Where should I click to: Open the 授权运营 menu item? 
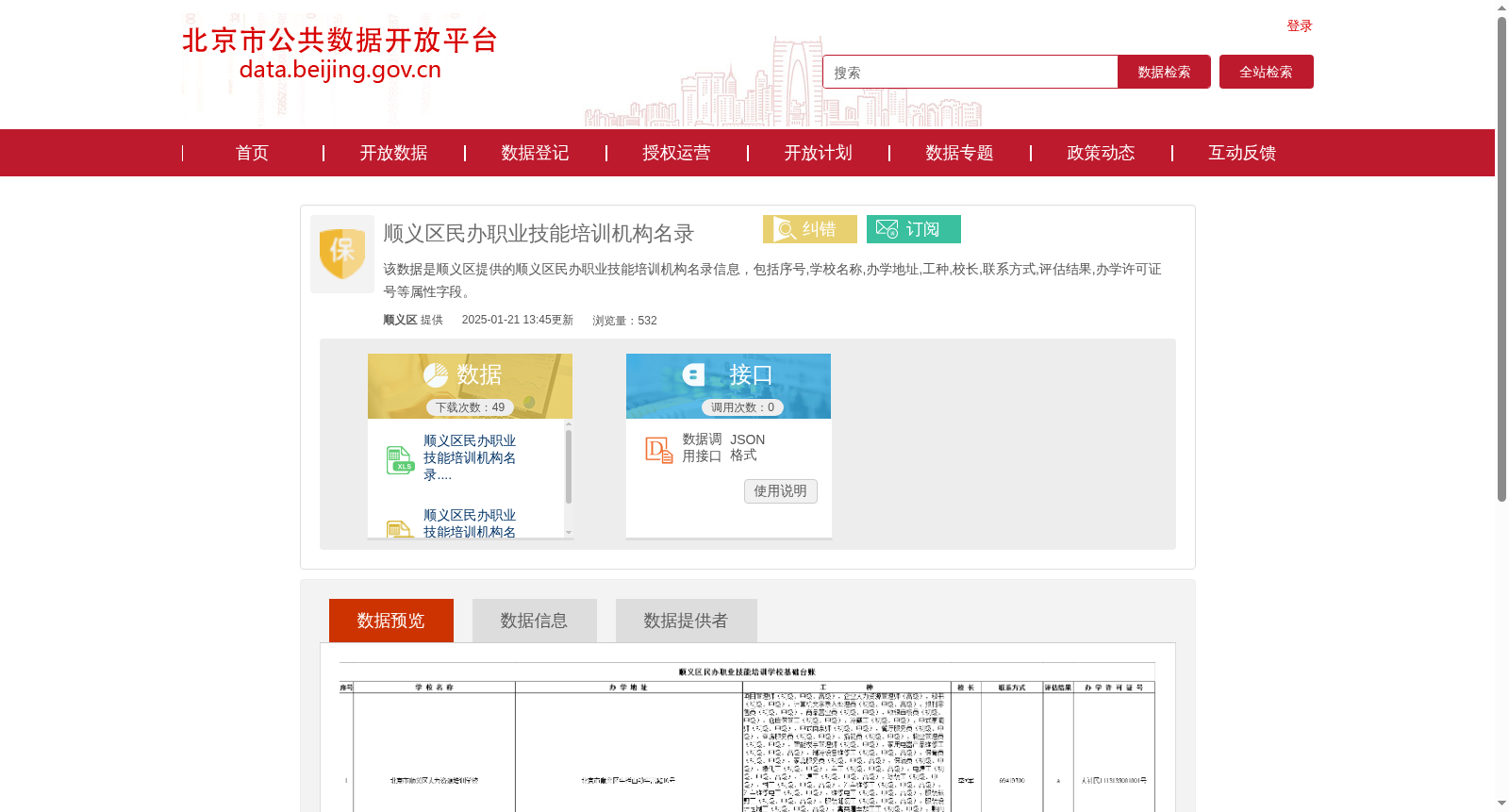(x=676, y=153)
